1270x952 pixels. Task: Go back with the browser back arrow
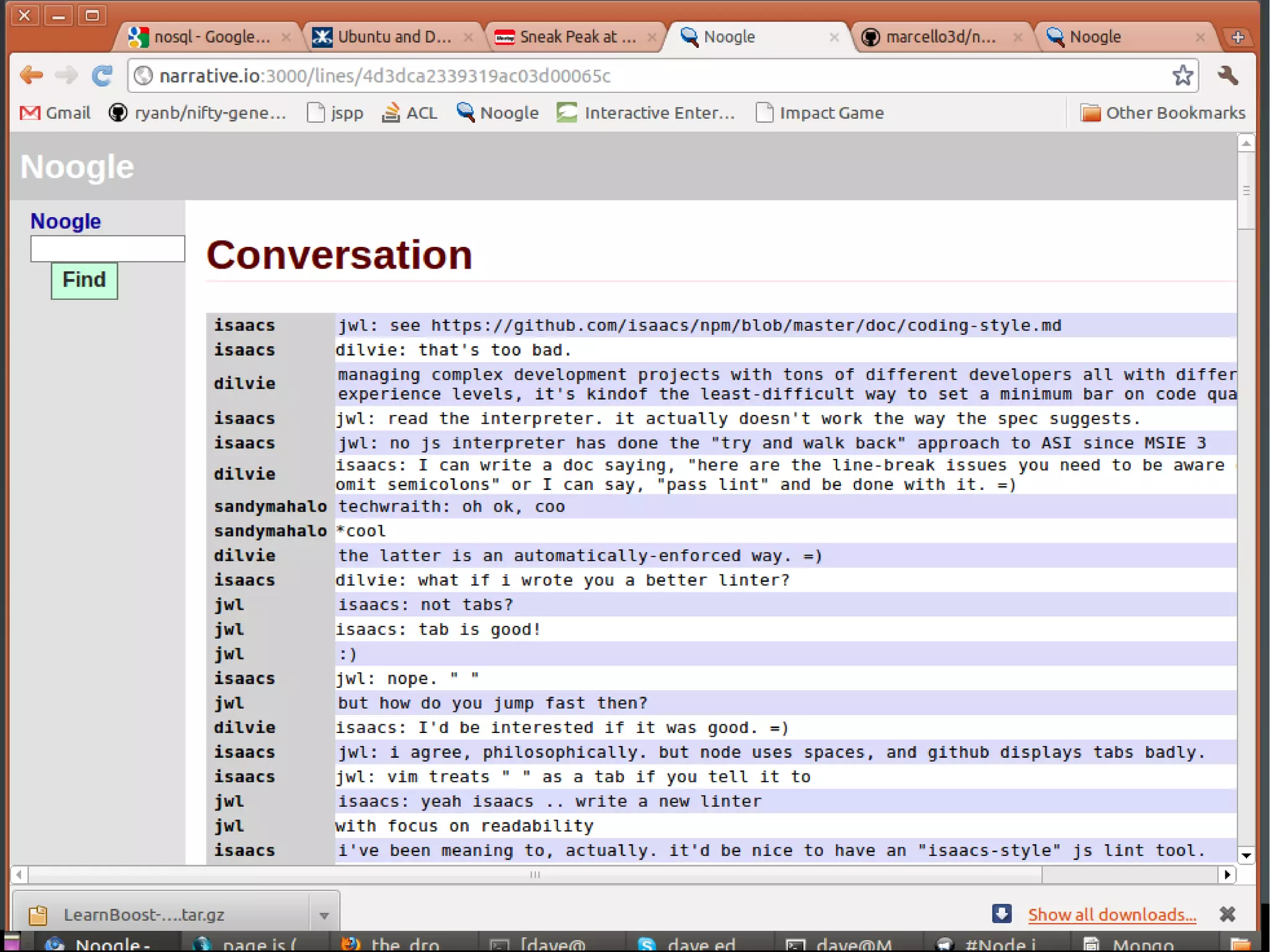point(31,76)
